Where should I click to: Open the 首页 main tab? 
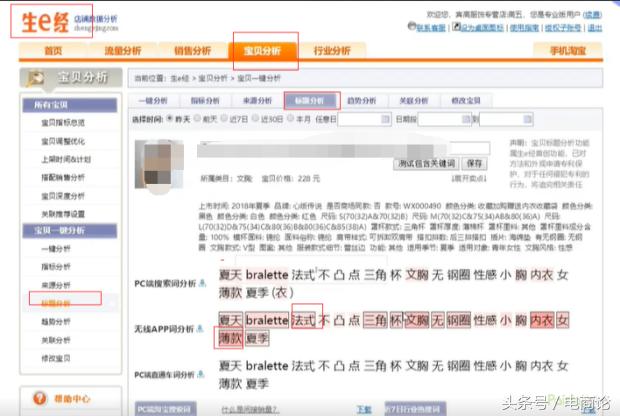[53, 51]
